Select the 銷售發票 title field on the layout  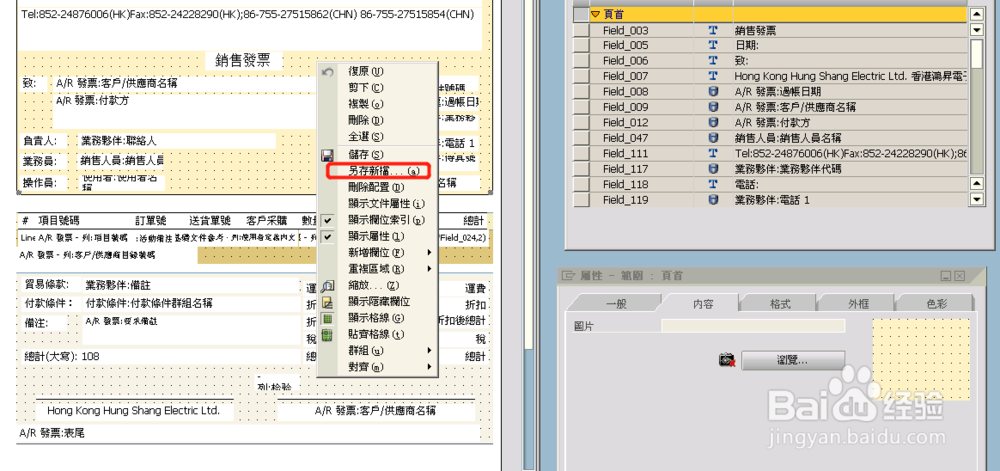point(243,61)
